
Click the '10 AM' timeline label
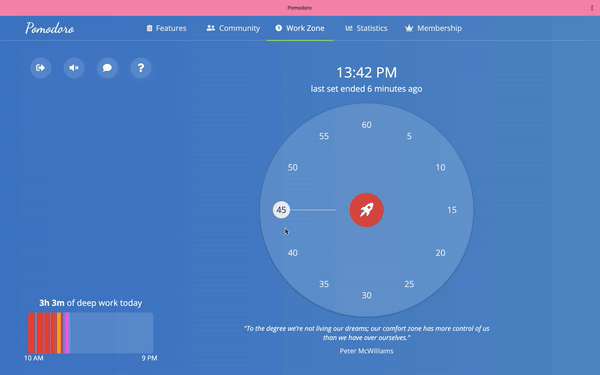point(34,358)
